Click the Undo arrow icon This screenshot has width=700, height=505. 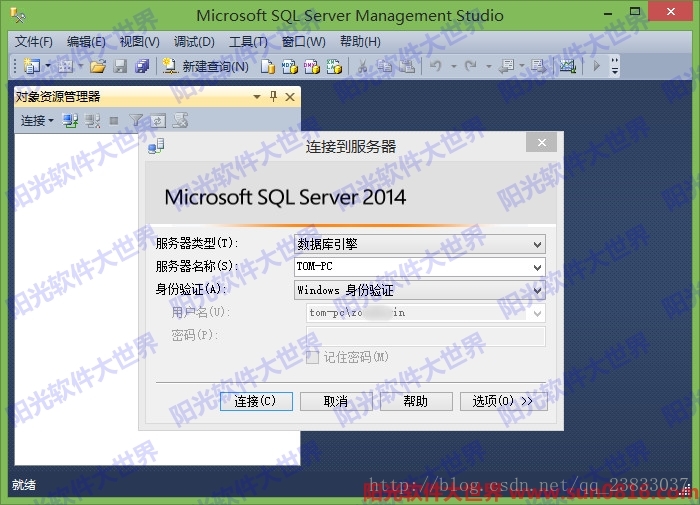[x=436, y=66]
